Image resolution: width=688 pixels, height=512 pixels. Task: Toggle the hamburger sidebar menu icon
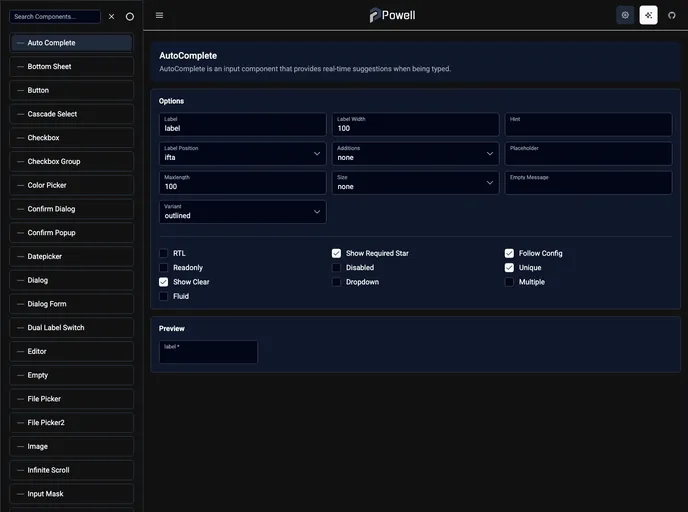(x=160, y=15)
